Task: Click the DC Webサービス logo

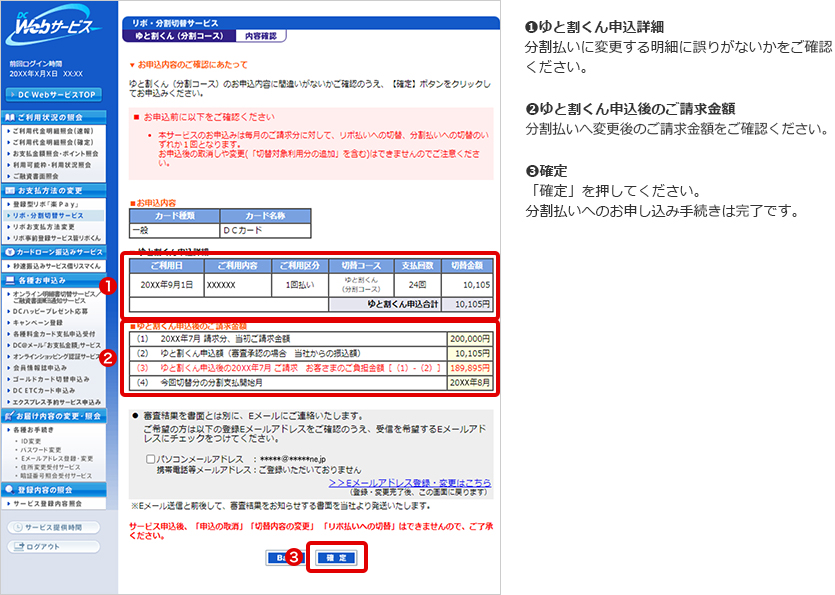Action: [x=58, y=29]
